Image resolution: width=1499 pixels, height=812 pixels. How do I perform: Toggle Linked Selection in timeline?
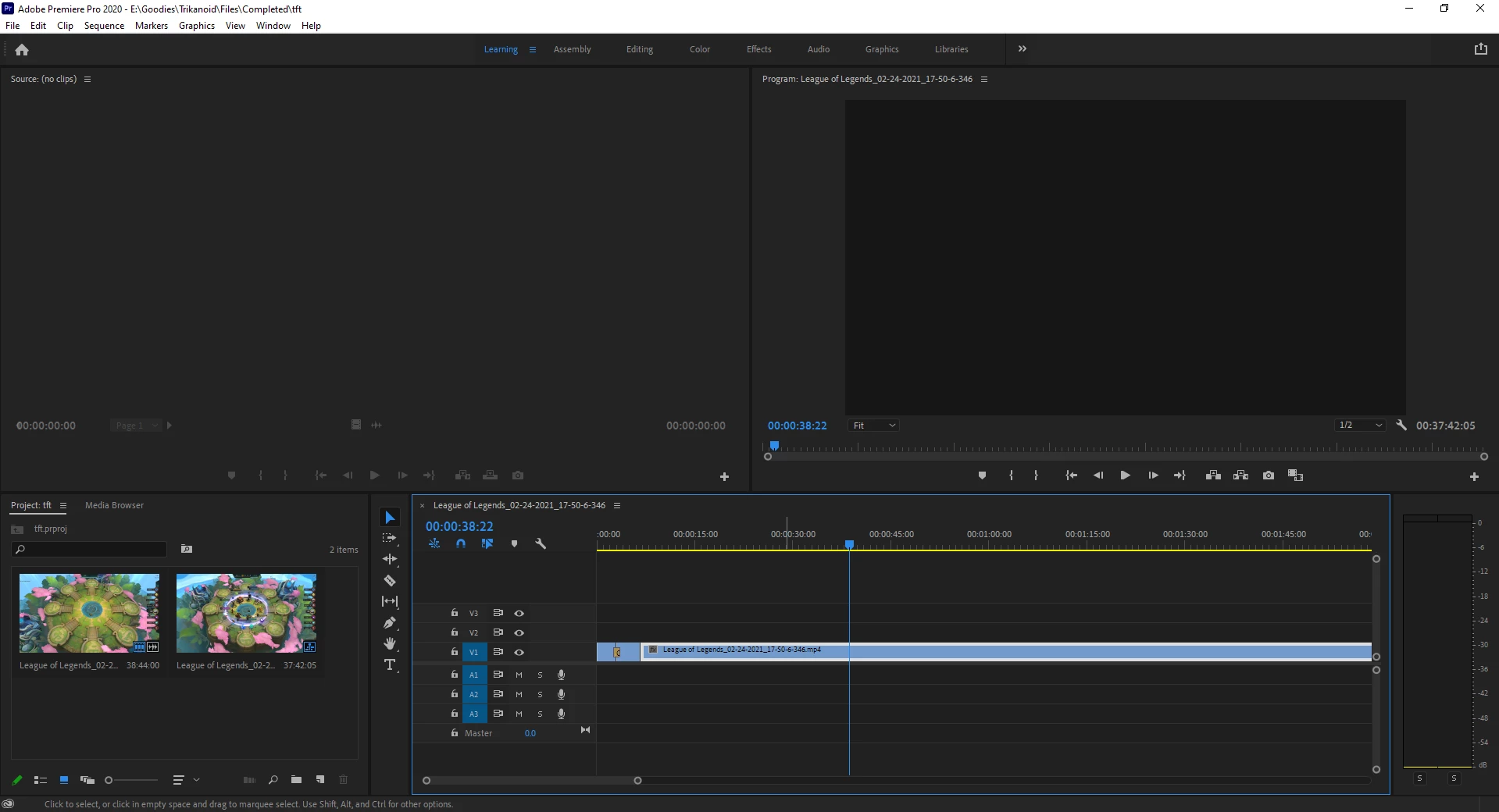tap(487, 543)
